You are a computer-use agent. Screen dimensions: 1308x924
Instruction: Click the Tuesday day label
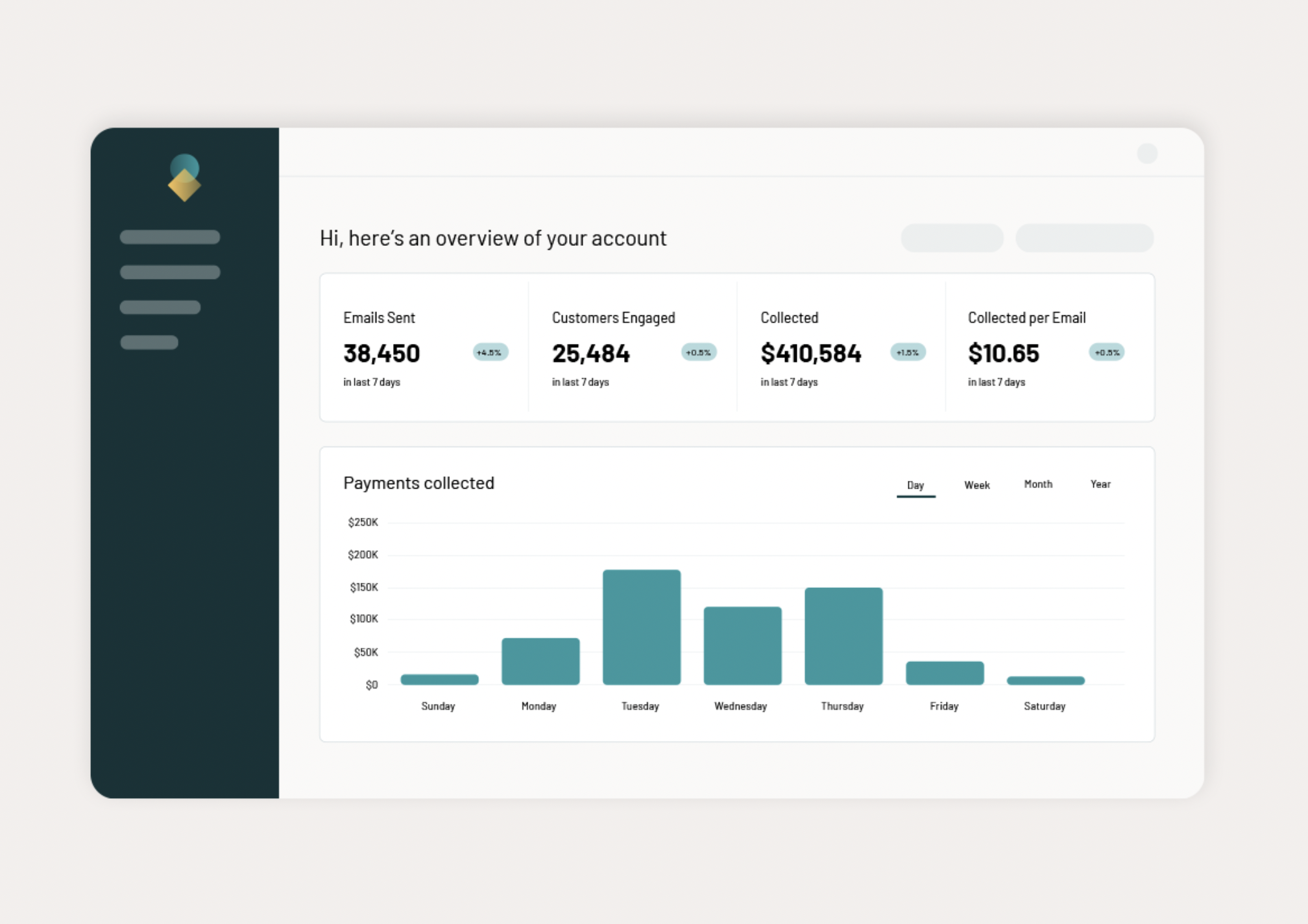pyautogui.click(x=640, y=706)
